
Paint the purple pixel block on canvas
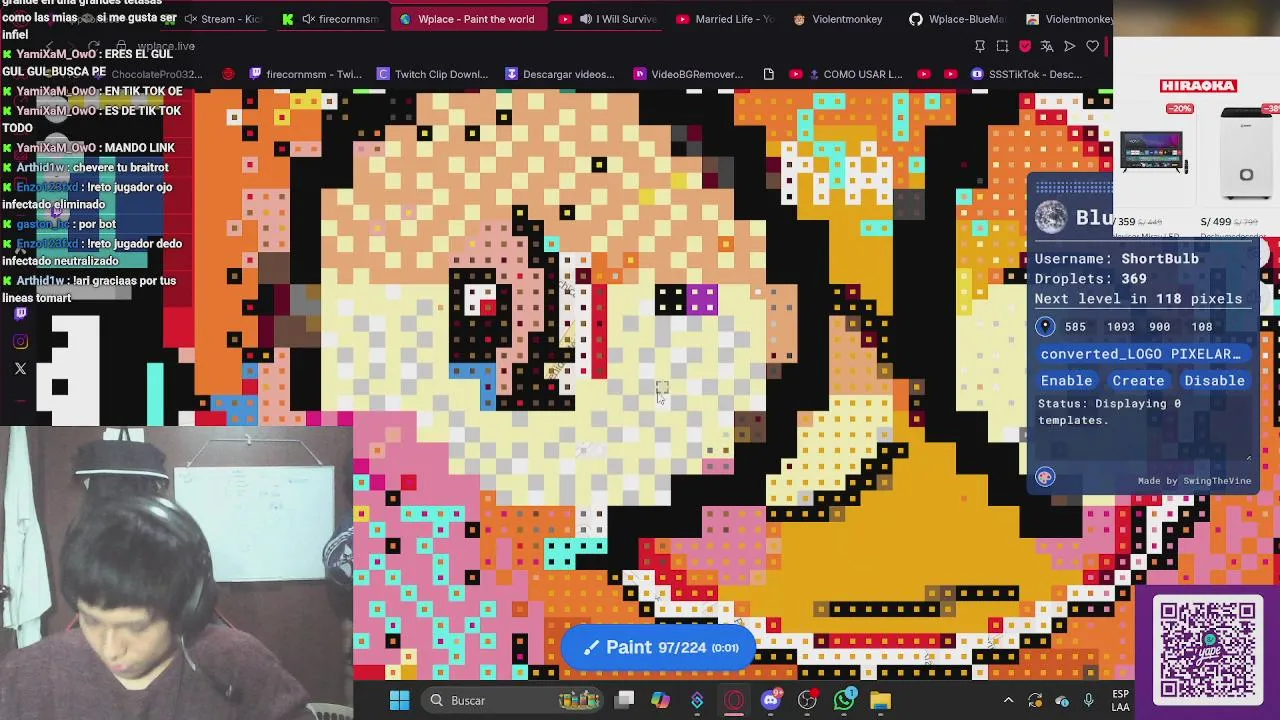(x=702, y=299)
